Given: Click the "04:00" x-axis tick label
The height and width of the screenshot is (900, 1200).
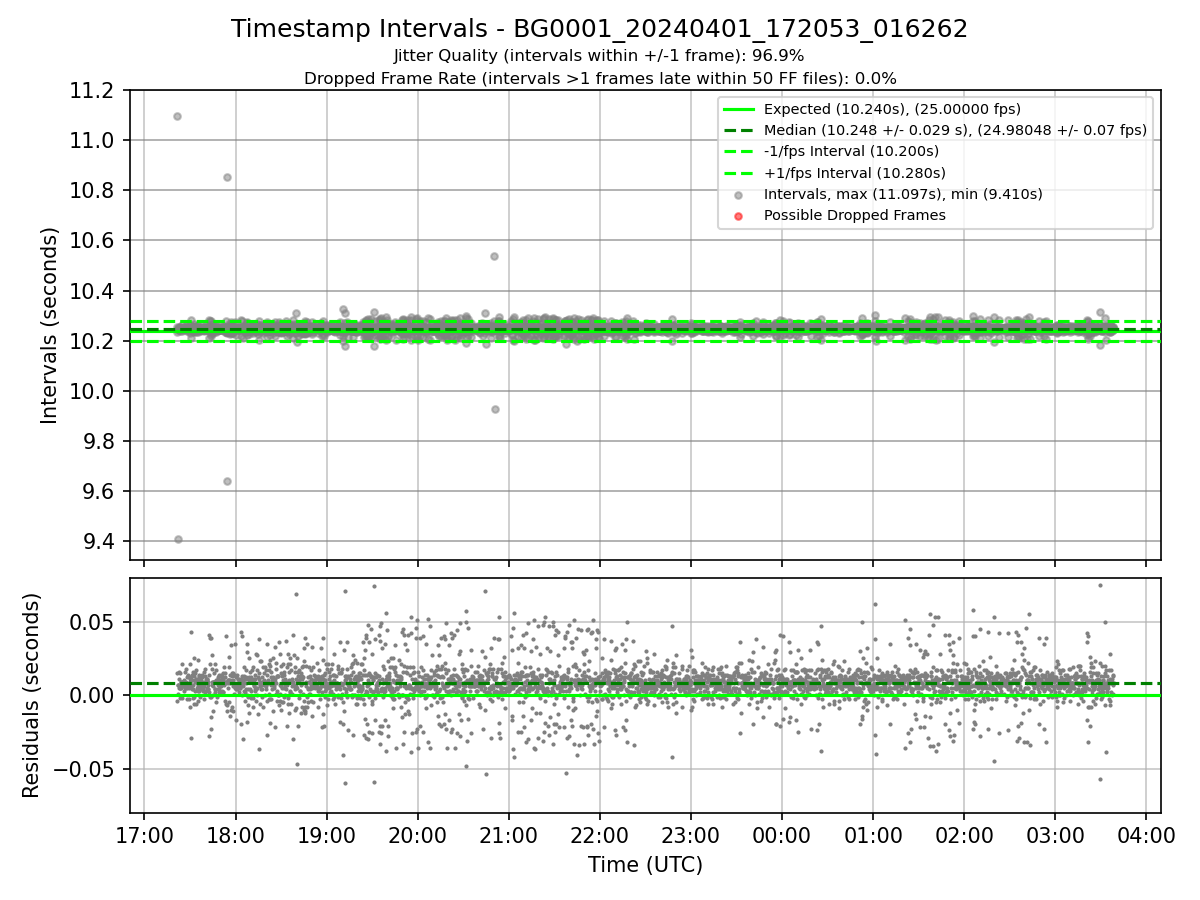Looking at the screenshot, I should click(x=1146, y=836).
